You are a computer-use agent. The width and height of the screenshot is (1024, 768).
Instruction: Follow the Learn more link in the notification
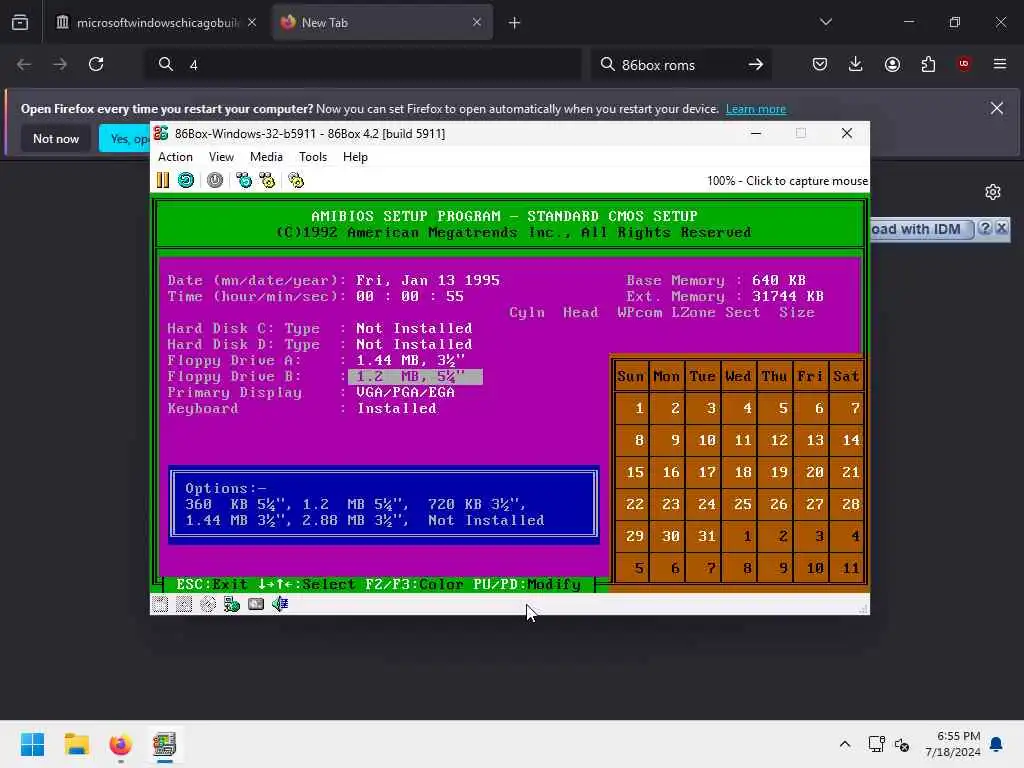(756, 109)
